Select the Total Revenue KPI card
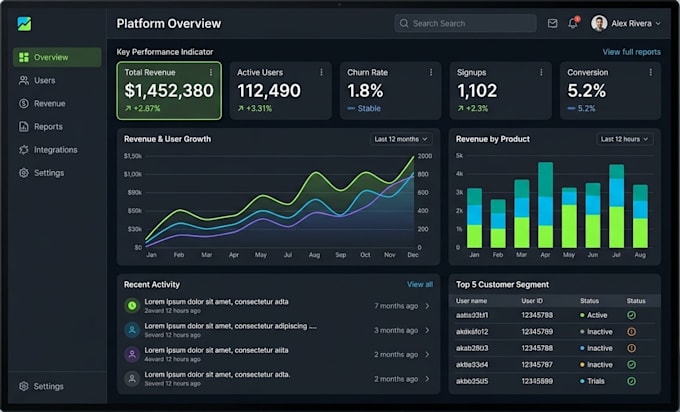 169,91
